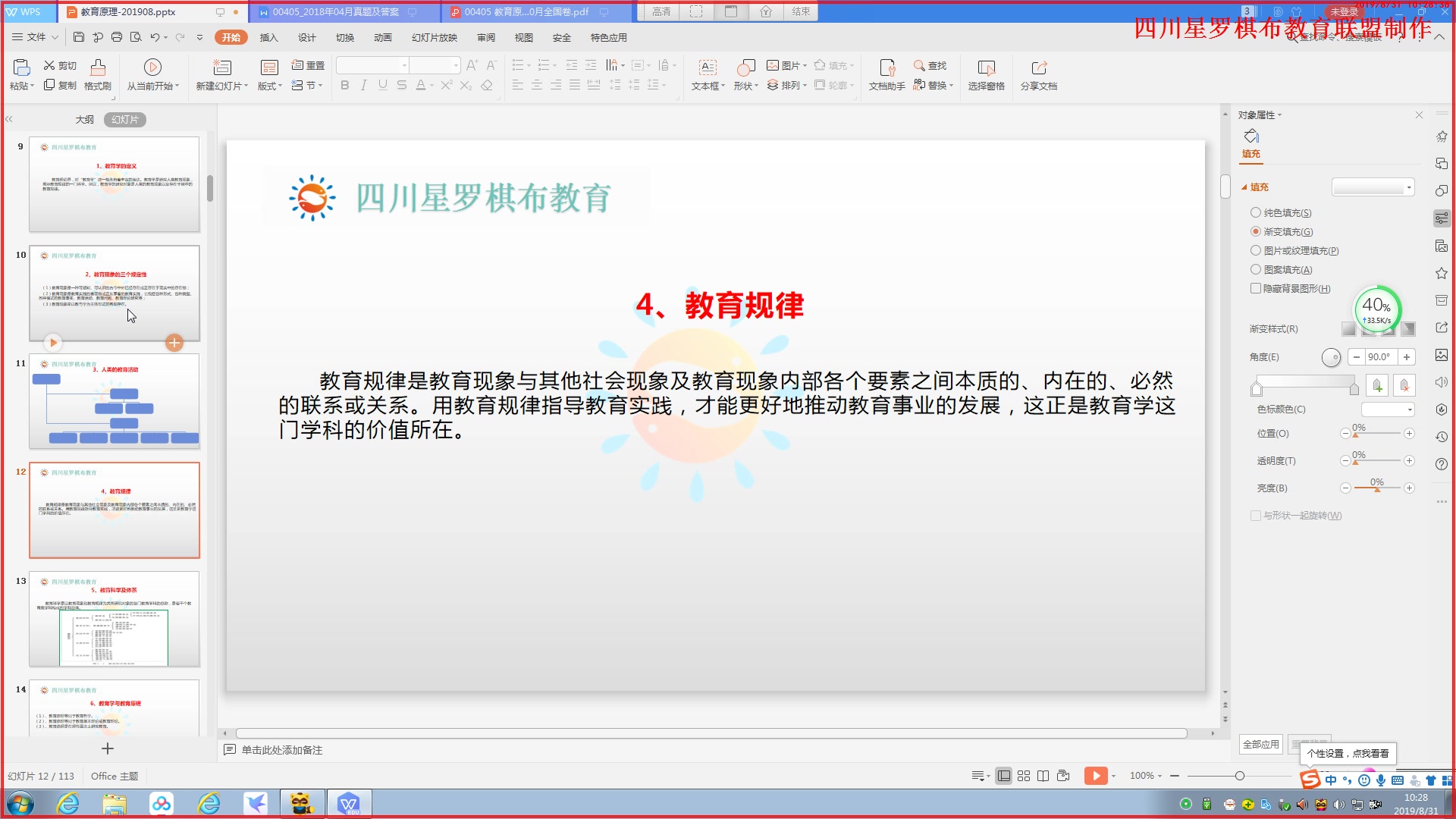Start slideshow from current slide (从当前开始)
This screenshot has width=1456, height=819.
tap(152, 75)
